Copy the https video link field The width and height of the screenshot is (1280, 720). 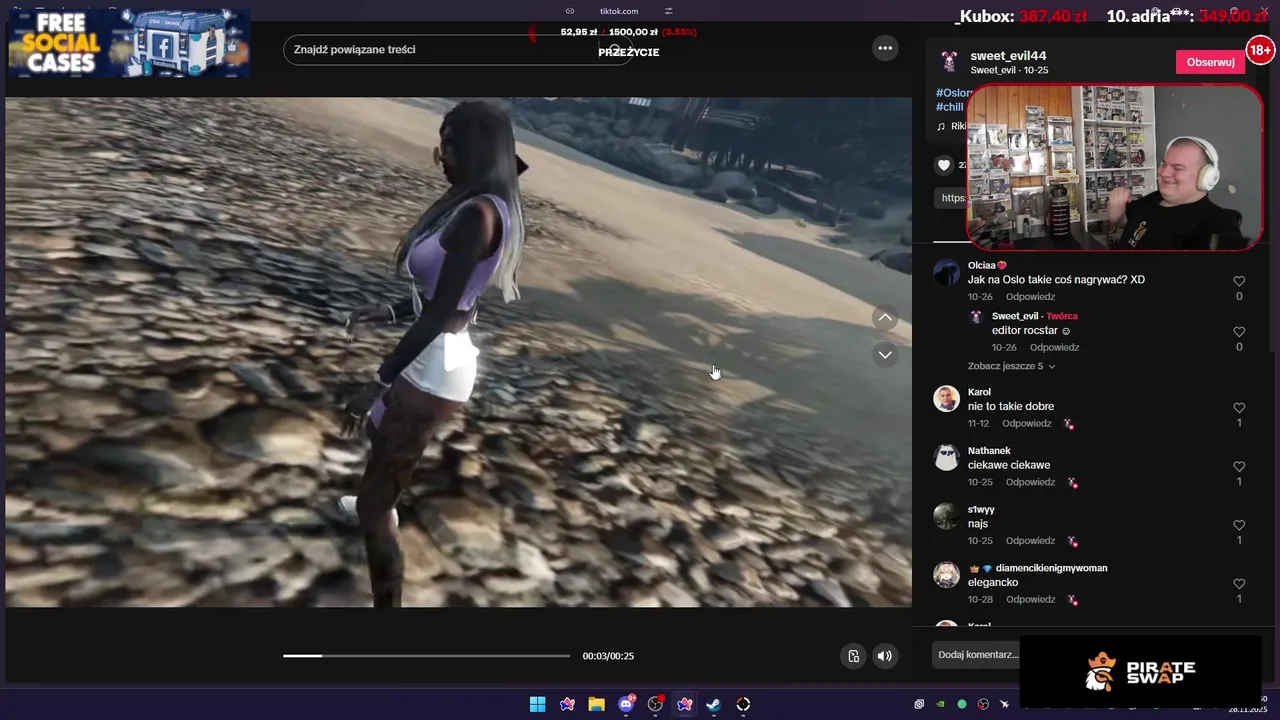952,198
